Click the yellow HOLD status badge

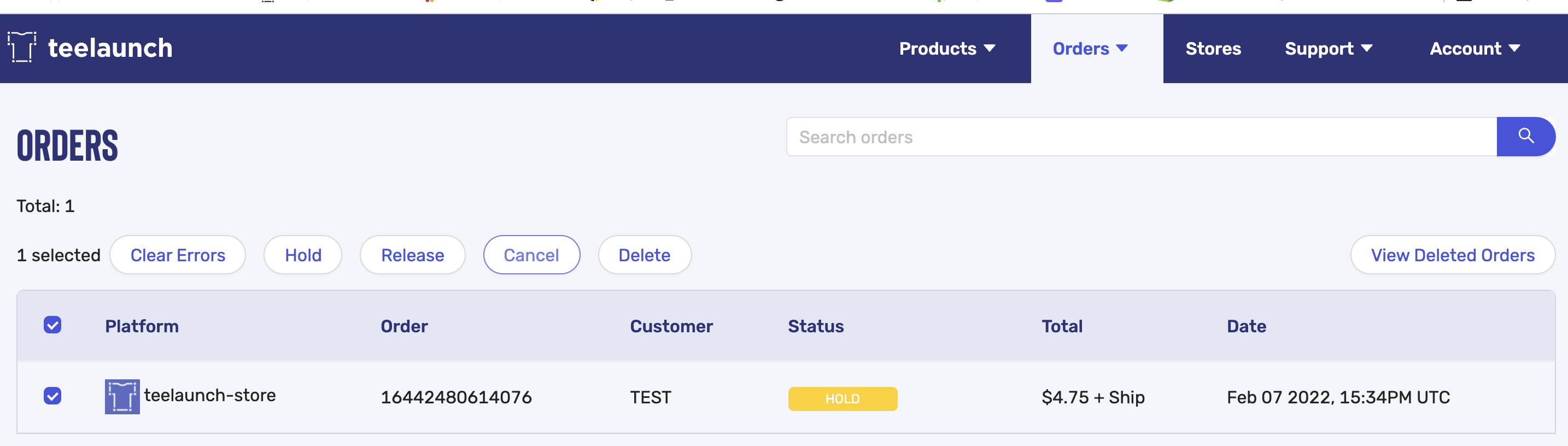click(x=842, y=398)
